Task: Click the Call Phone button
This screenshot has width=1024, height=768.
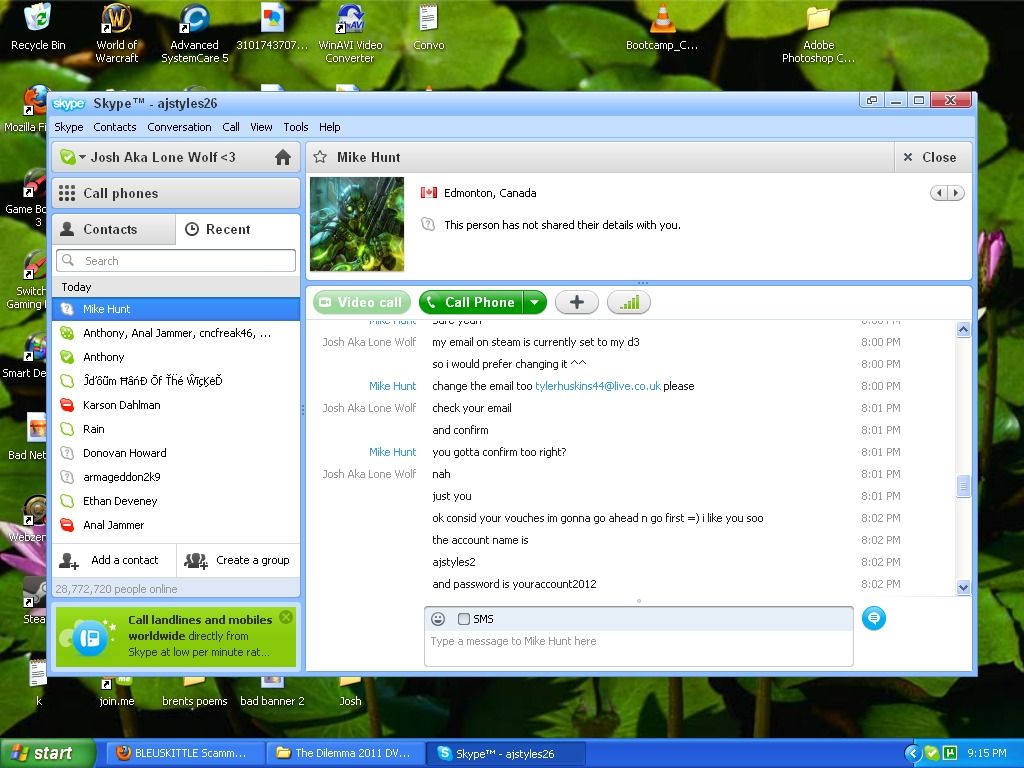Action: (x=471, y=302)
